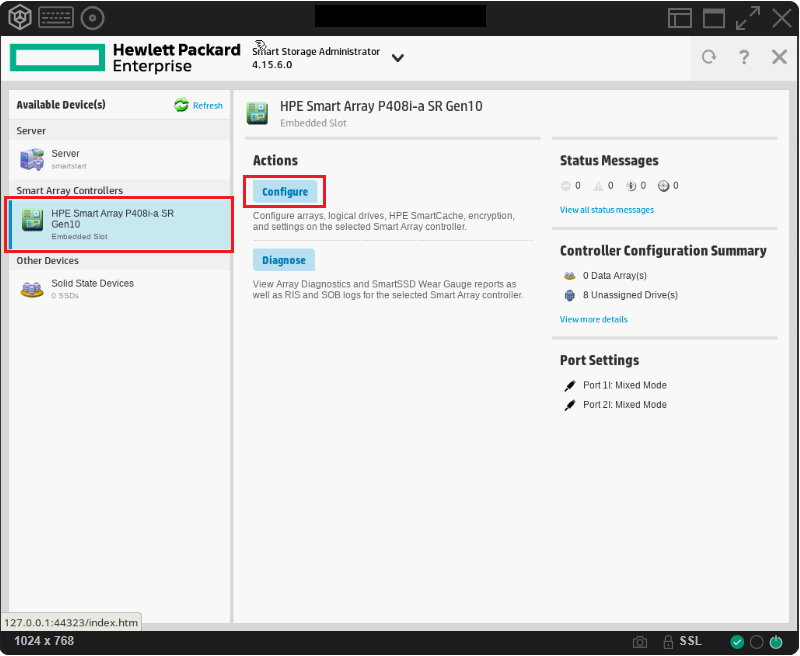Image resolution: width=800 pixels, height=656 pixels.
Task: Click the 0 Data Array(s) text
Action: 615,276
